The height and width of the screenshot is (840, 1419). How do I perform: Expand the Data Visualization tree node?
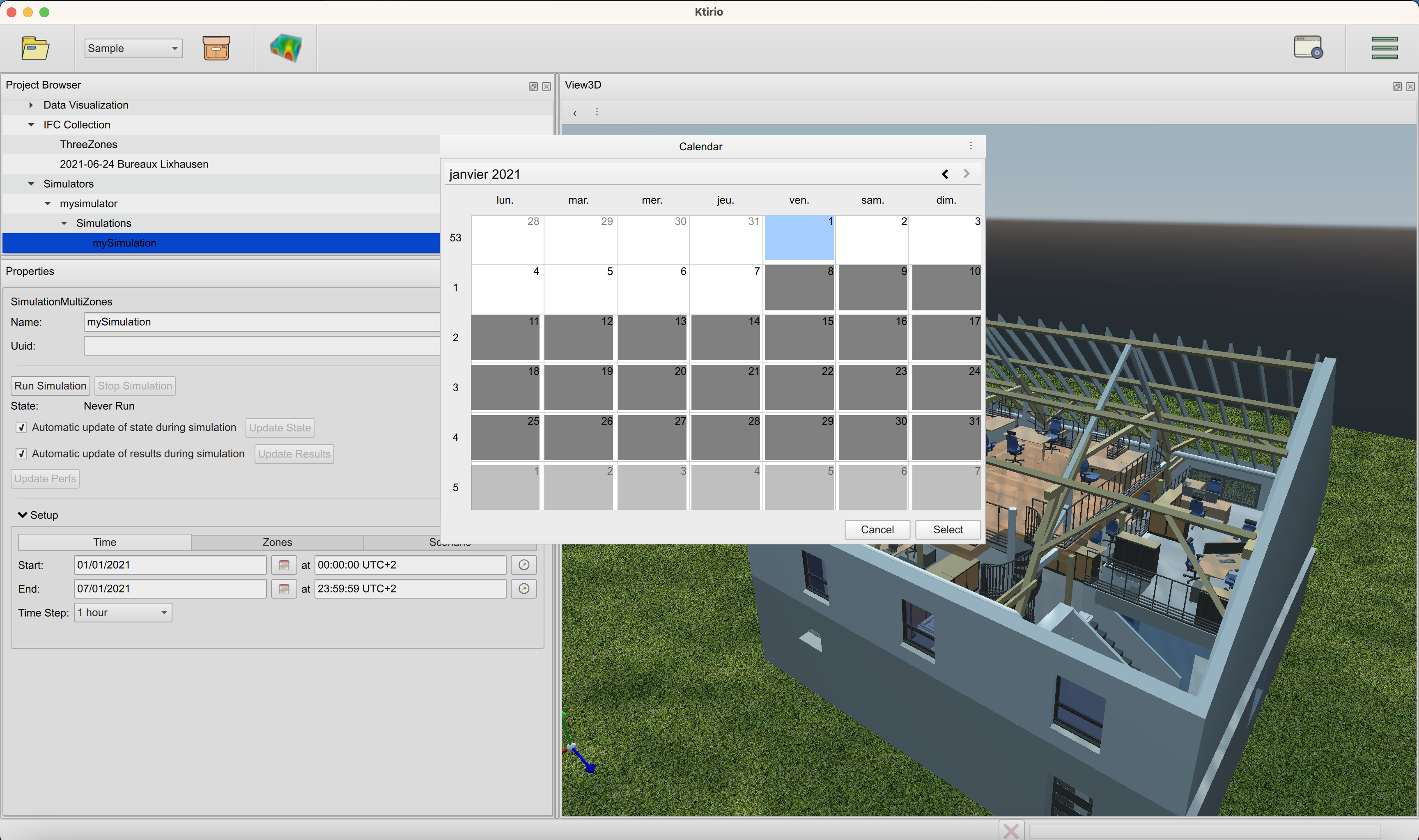coord(31,105)
